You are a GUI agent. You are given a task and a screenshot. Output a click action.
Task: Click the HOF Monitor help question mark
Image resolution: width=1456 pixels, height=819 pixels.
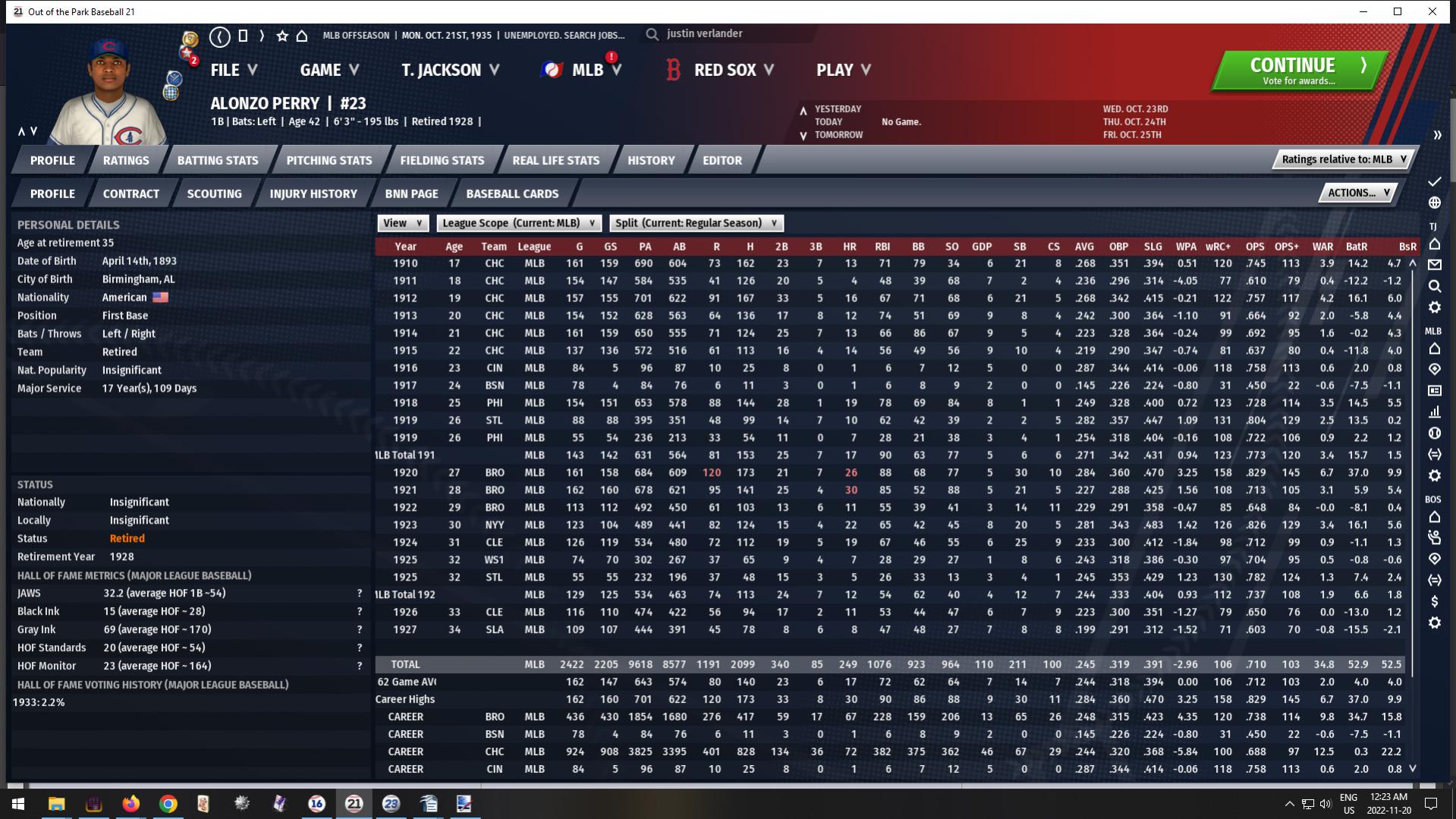pos(360,666)
